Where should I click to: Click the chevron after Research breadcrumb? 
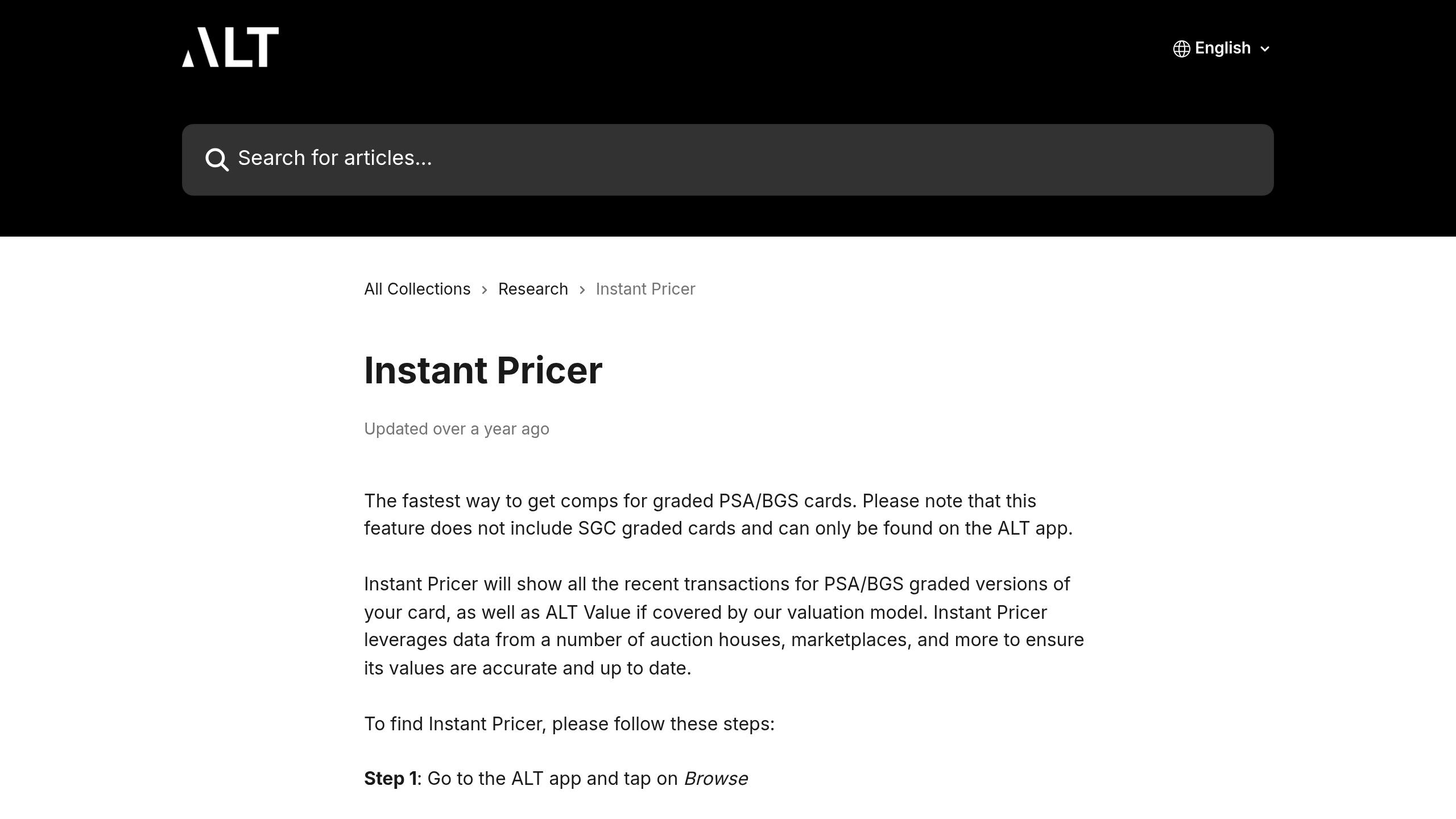click(x=582, y=290)
